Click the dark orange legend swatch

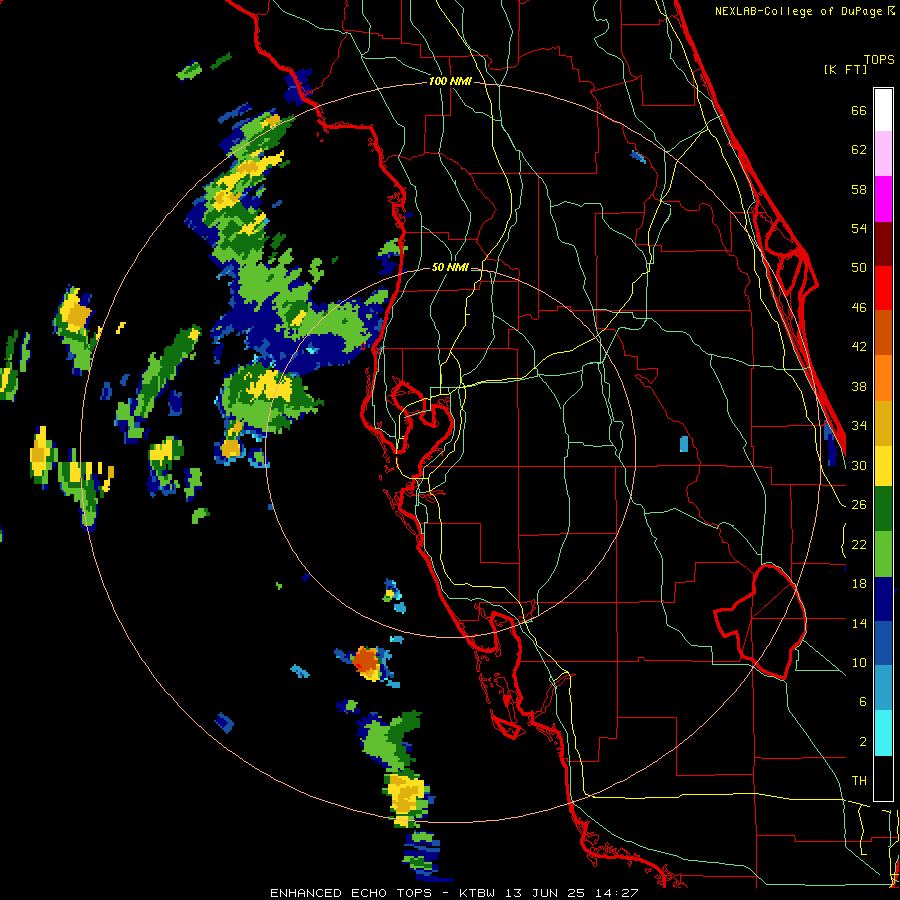point(883,333)
